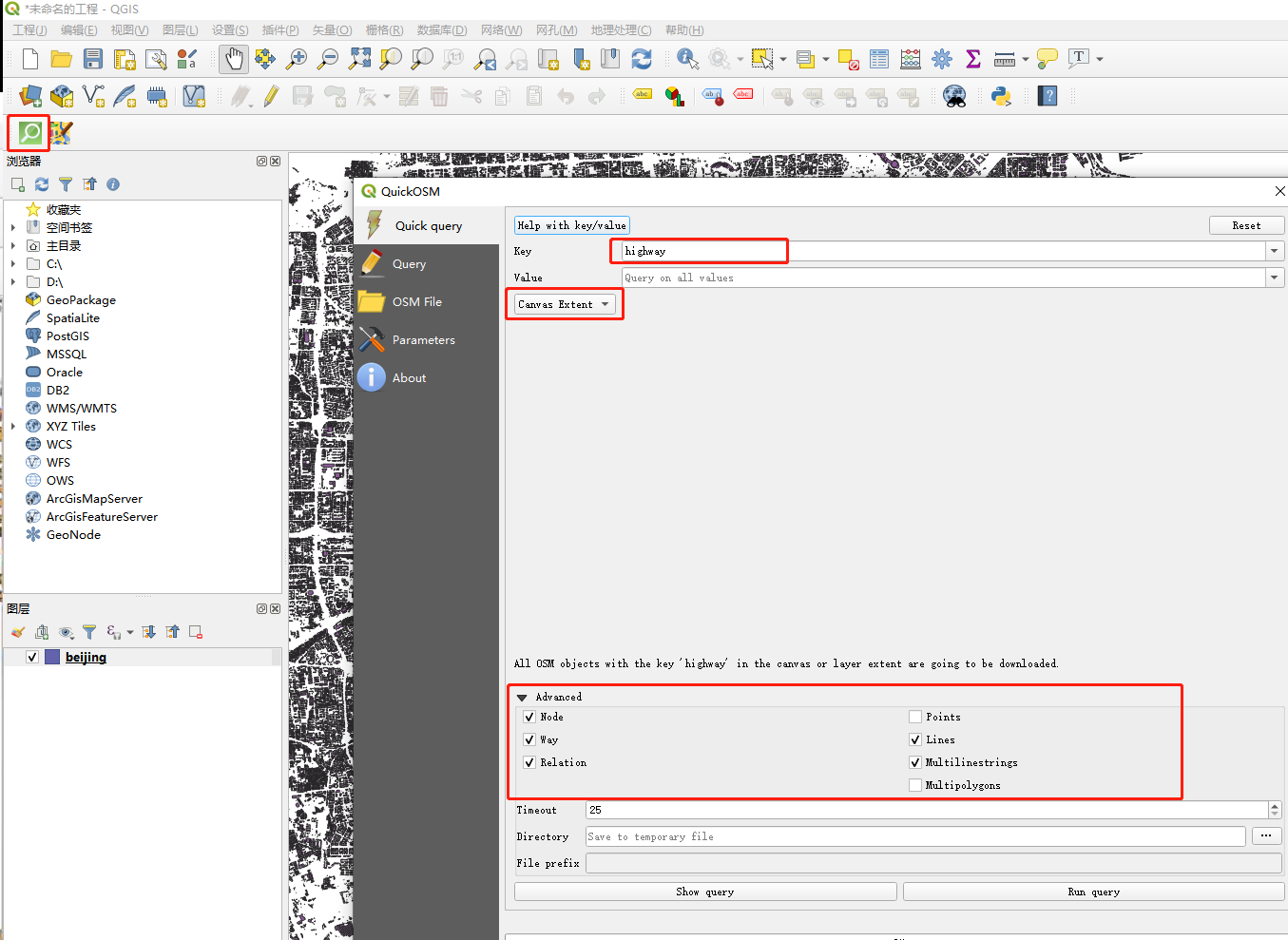Screen dimensions: 1288x940
Task: Open the Value combo box dropdown arrow
Action: (1274, 278)
